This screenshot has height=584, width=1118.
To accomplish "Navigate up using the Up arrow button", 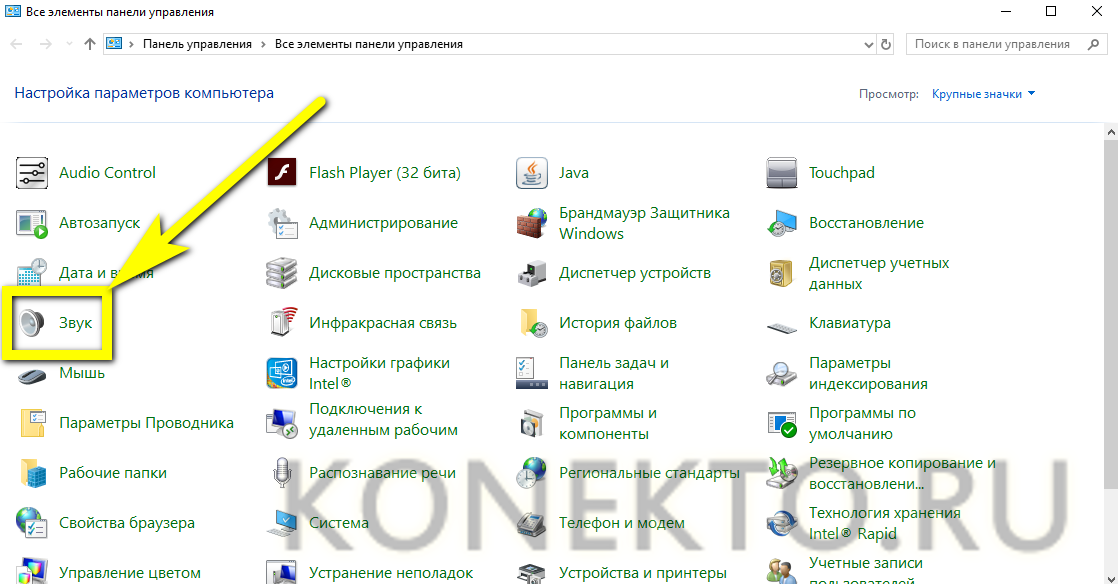I will pos(90,44).
